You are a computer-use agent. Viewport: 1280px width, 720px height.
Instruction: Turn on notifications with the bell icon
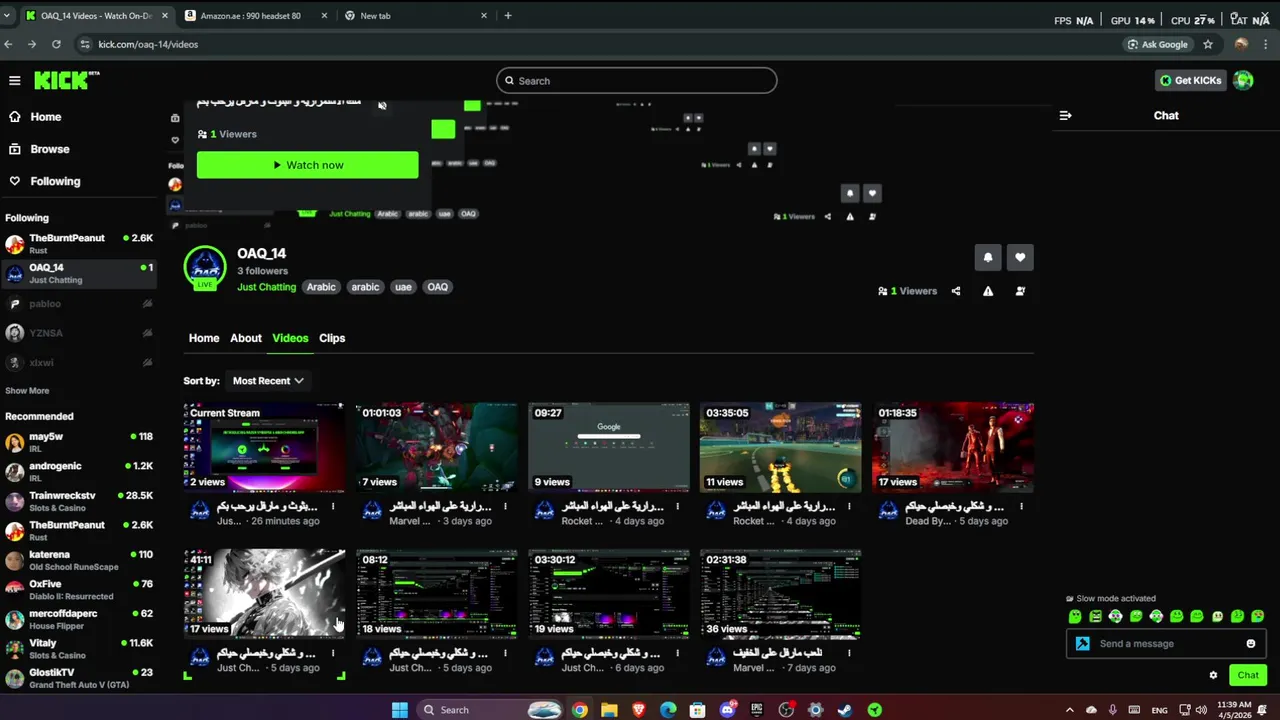[988, 257]
